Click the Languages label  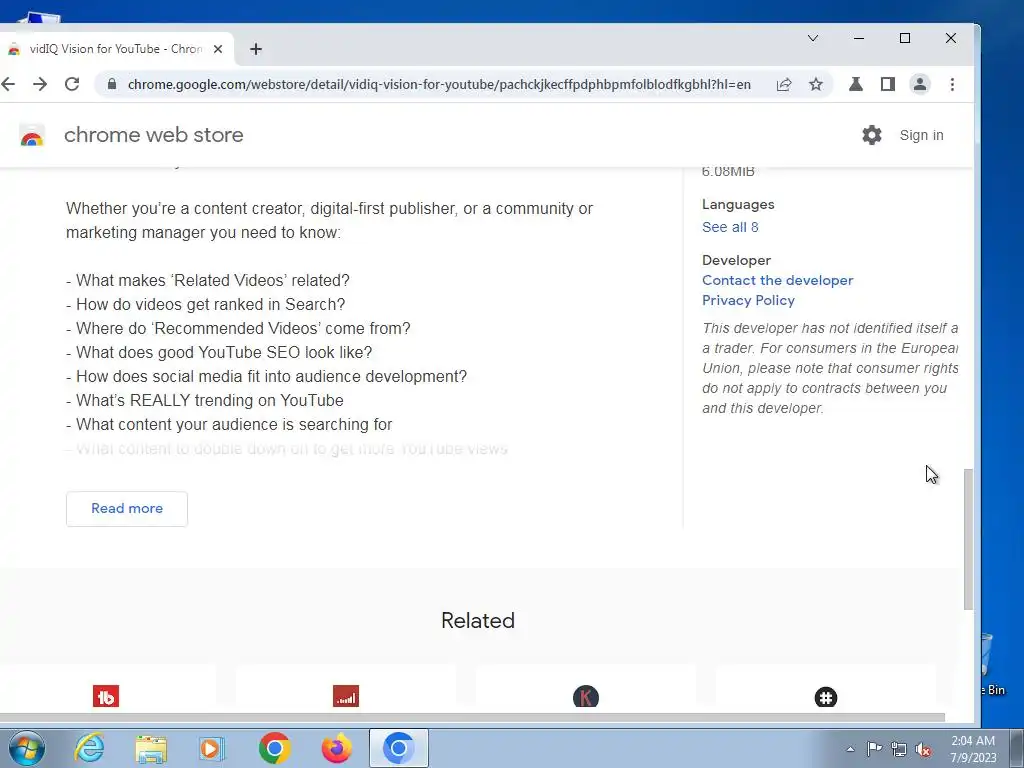[738, 204]
